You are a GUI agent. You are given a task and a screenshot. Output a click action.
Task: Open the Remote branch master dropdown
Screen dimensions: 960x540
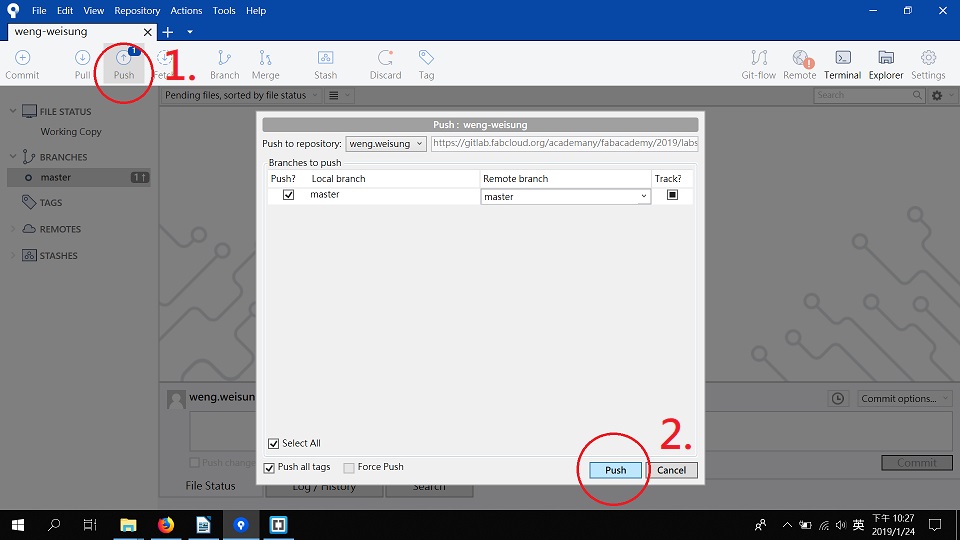565,197
